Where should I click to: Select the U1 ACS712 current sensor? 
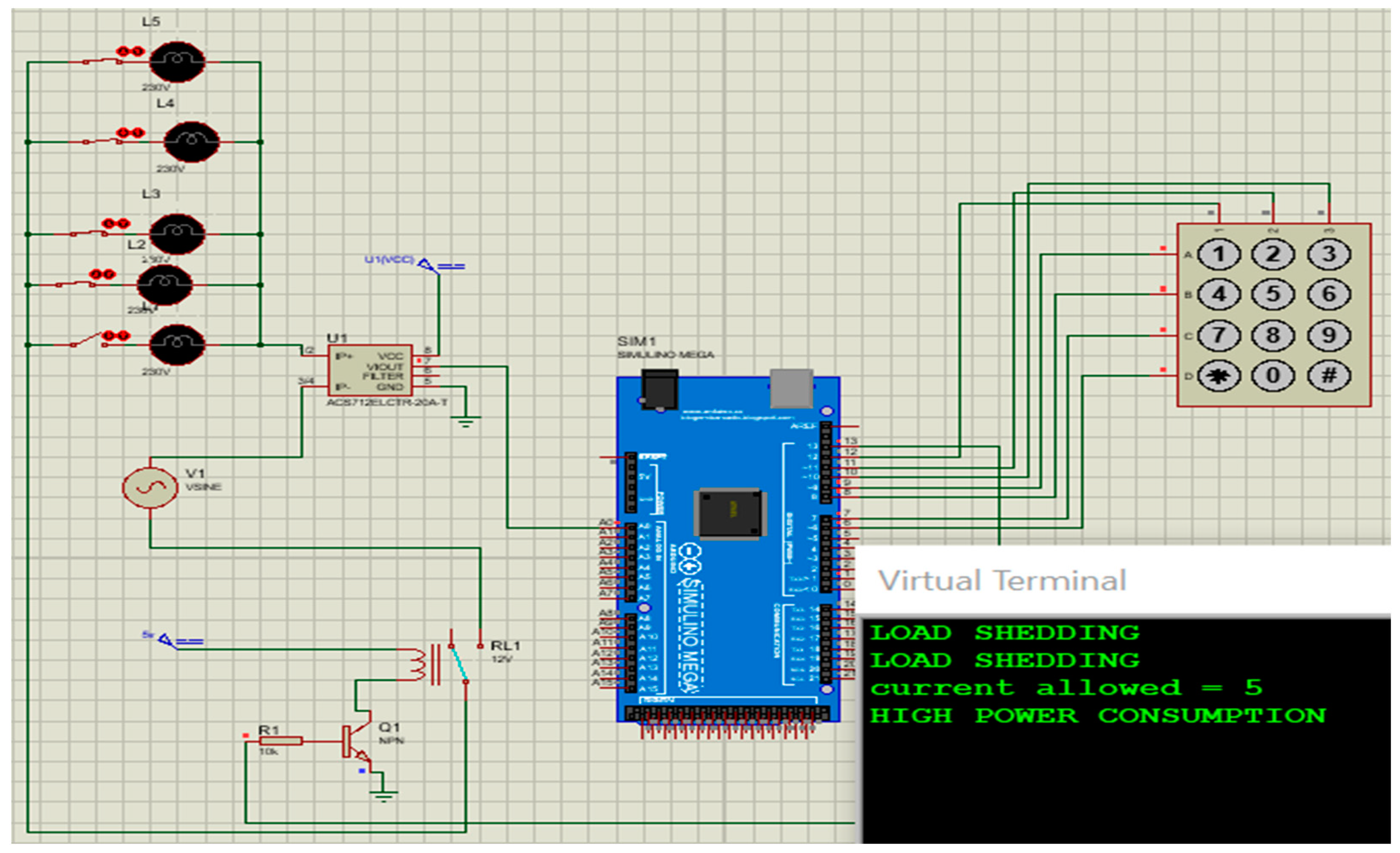click(370, 370)
